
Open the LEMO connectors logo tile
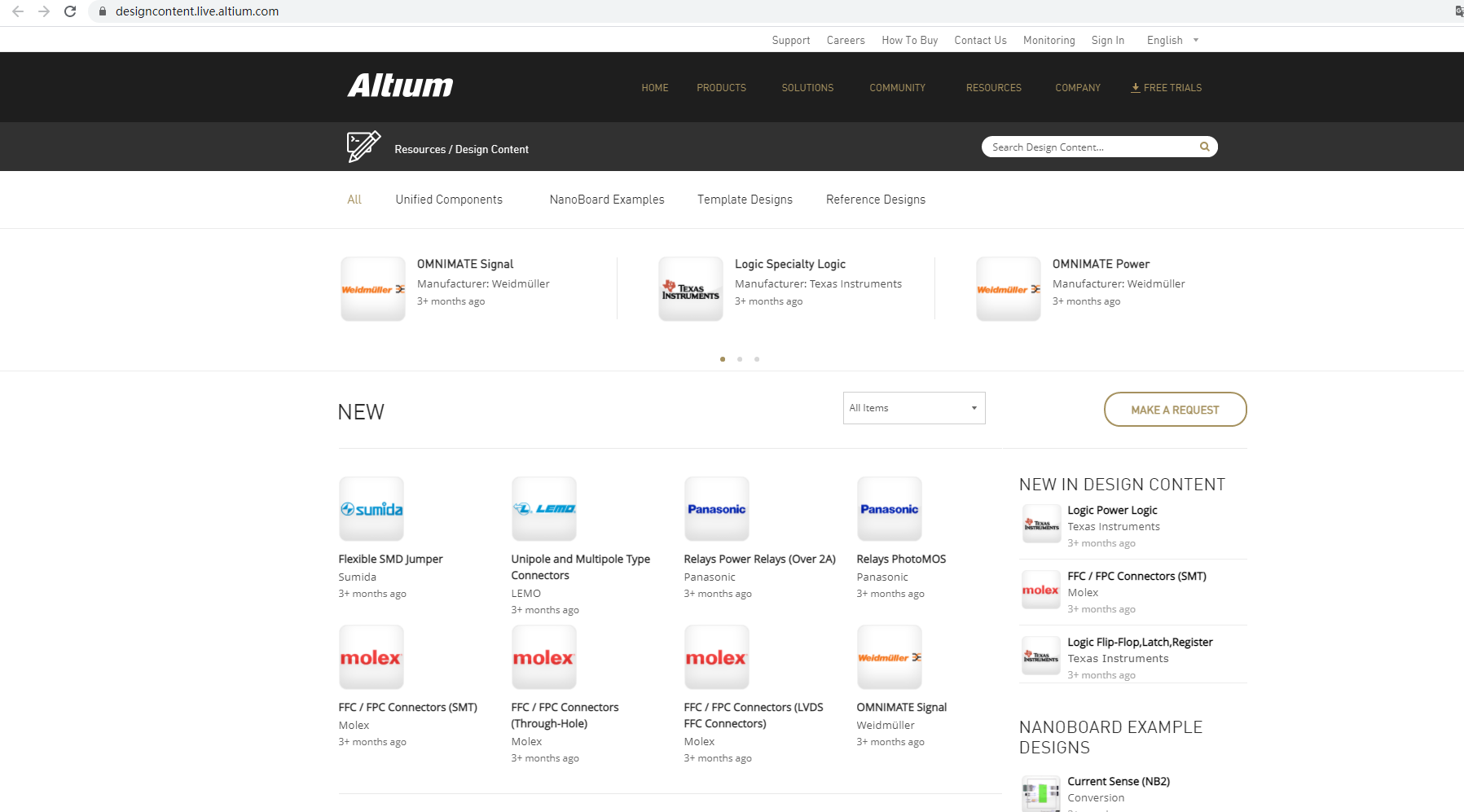coord(544,509)
